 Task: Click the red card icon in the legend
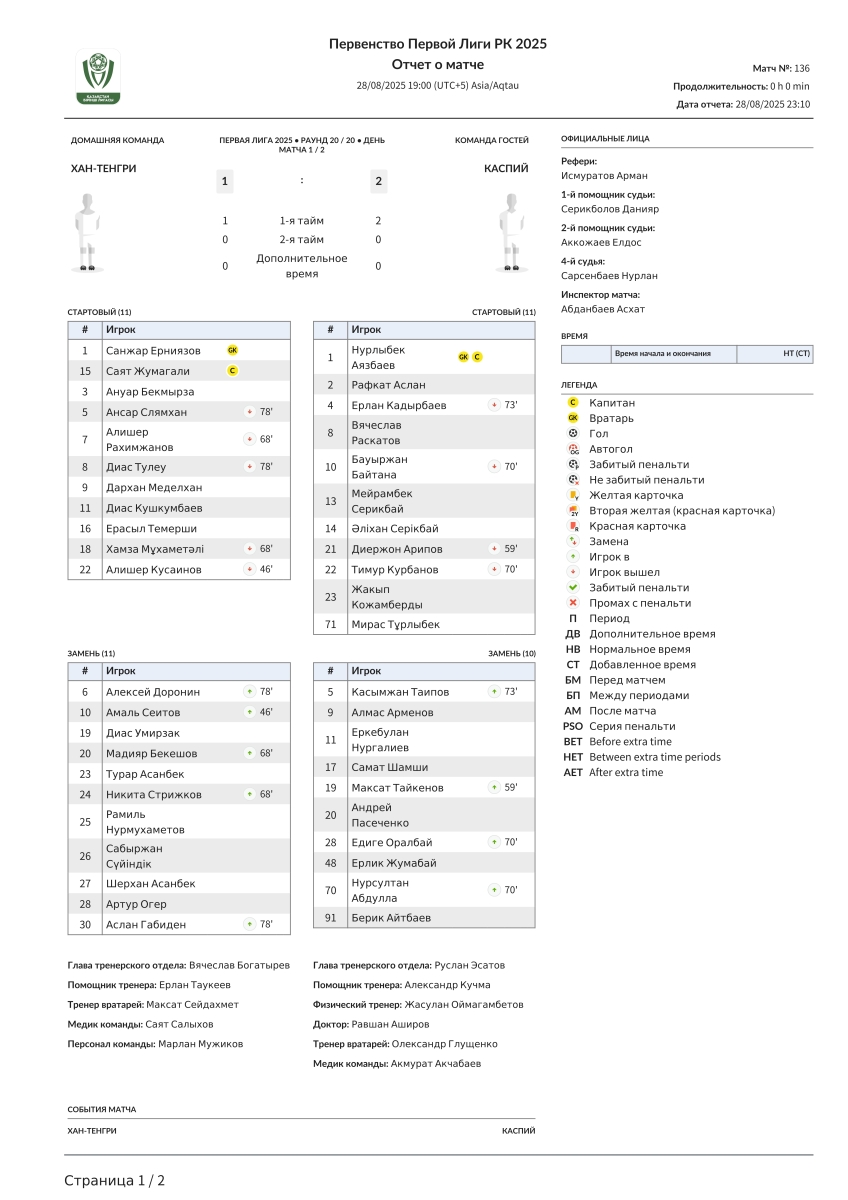point(573,526)
